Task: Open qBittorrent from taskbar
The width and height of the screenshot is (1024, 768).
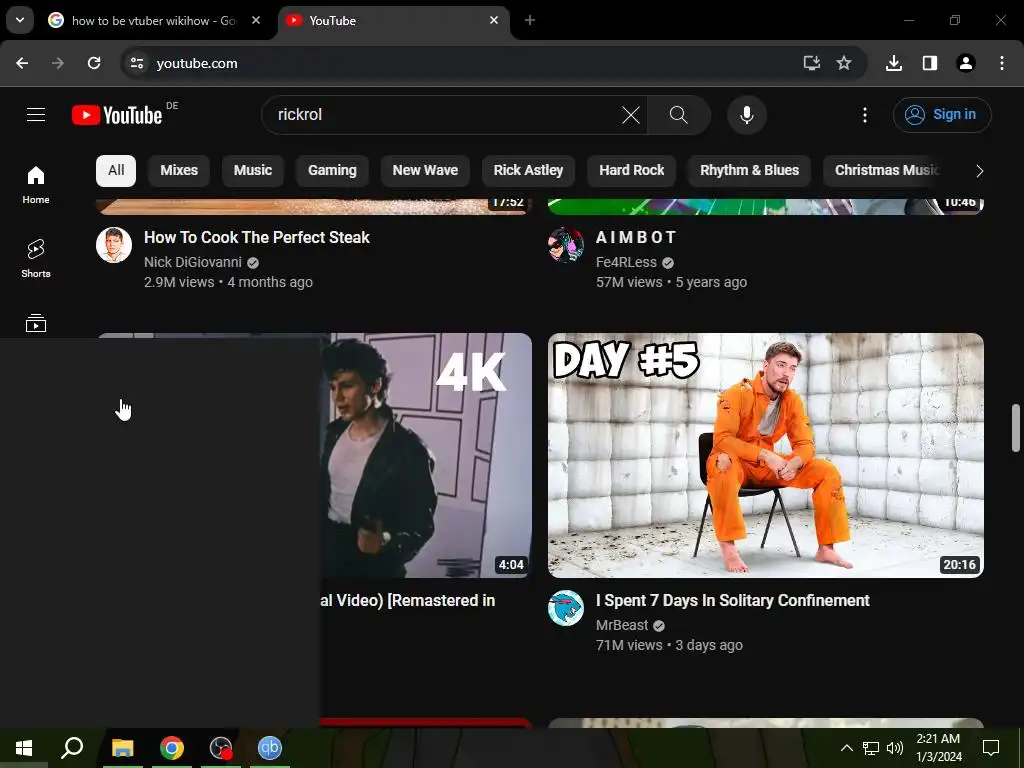Action: click(x=270, y=748)
